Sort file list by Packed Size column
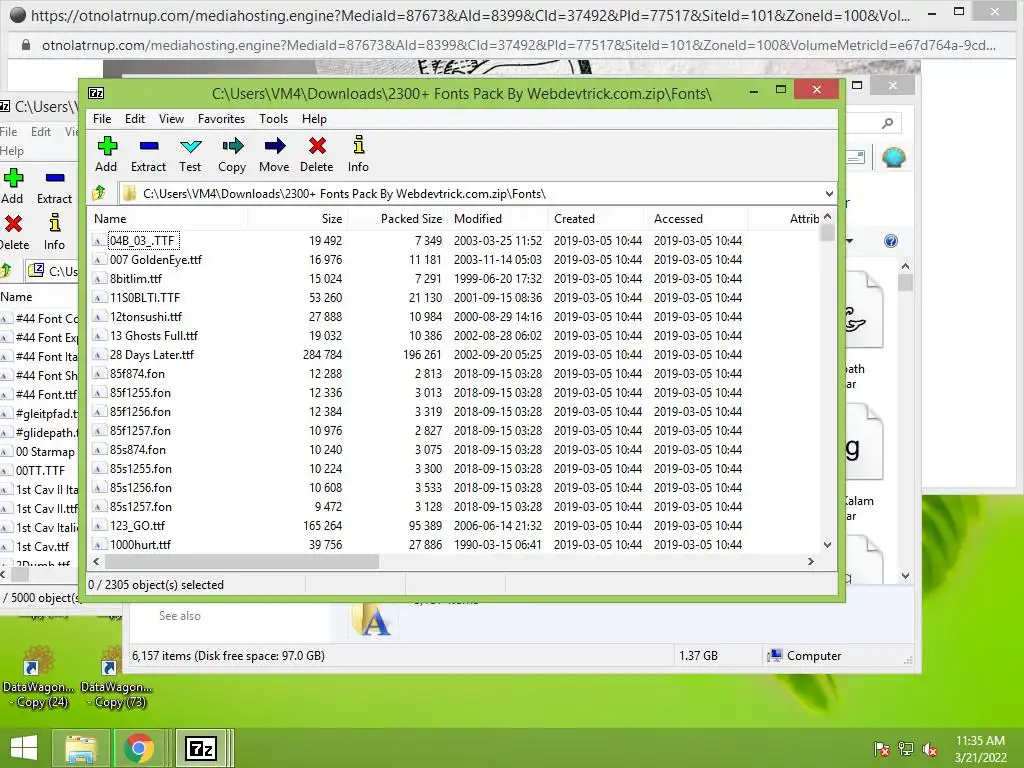This screenshot has height=768, width=1024. point(397,219)
